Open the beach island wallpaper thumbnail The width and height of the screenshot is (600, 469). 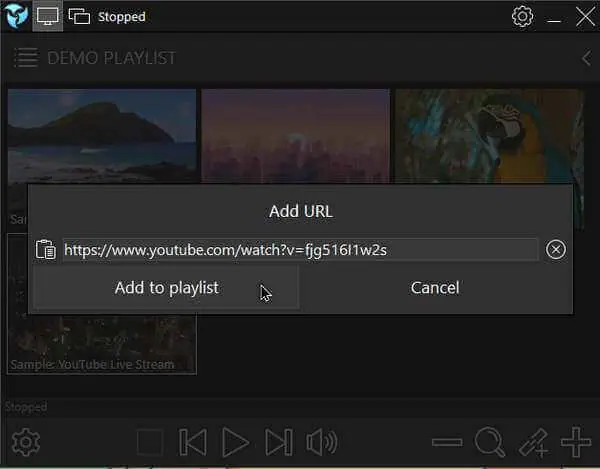click(x=102, y=136)
